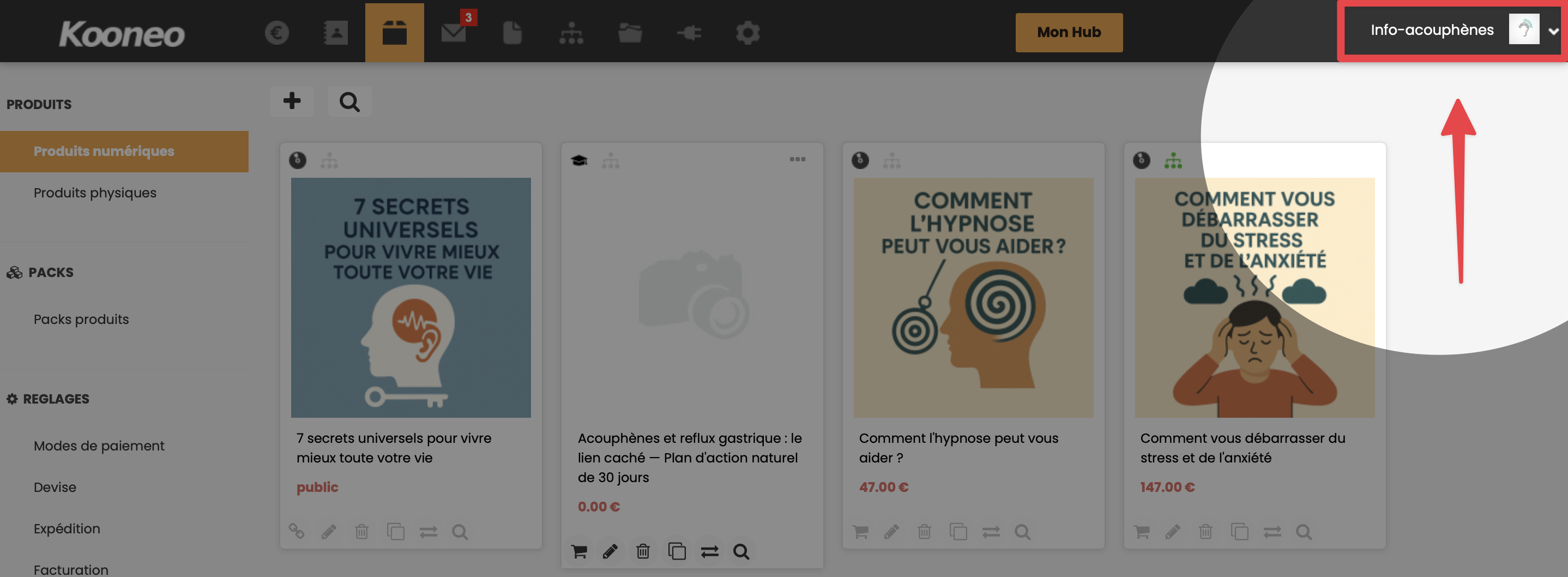
Task: Duplicate the stress et de l'anxiété product
Action: coord(1239,531)
